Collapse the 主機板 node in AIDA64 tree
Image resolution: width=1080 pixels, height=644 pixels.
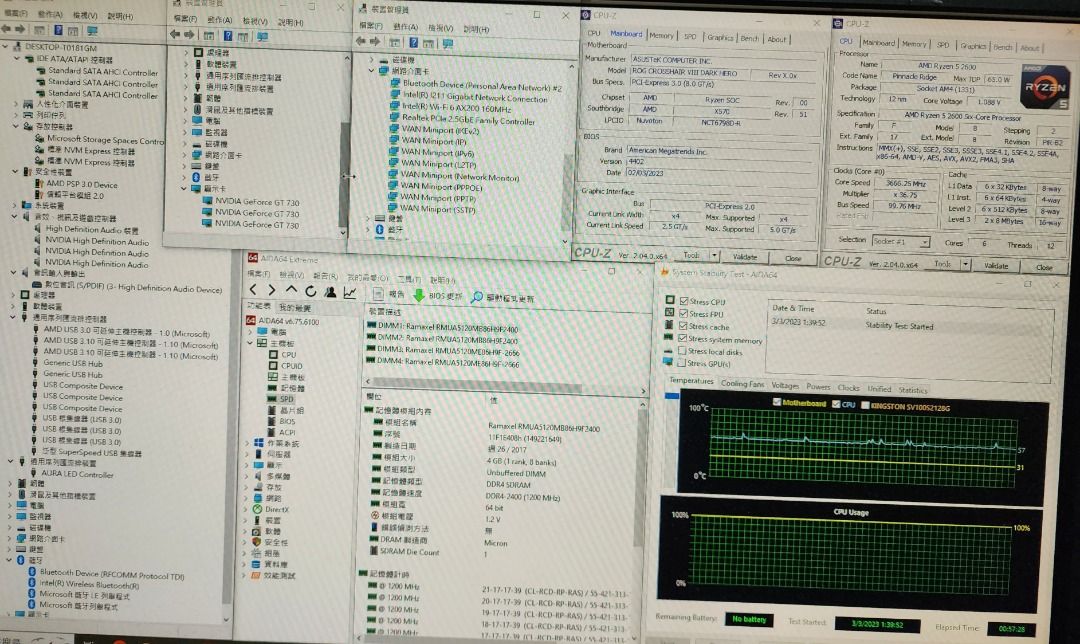coord(250,343)
